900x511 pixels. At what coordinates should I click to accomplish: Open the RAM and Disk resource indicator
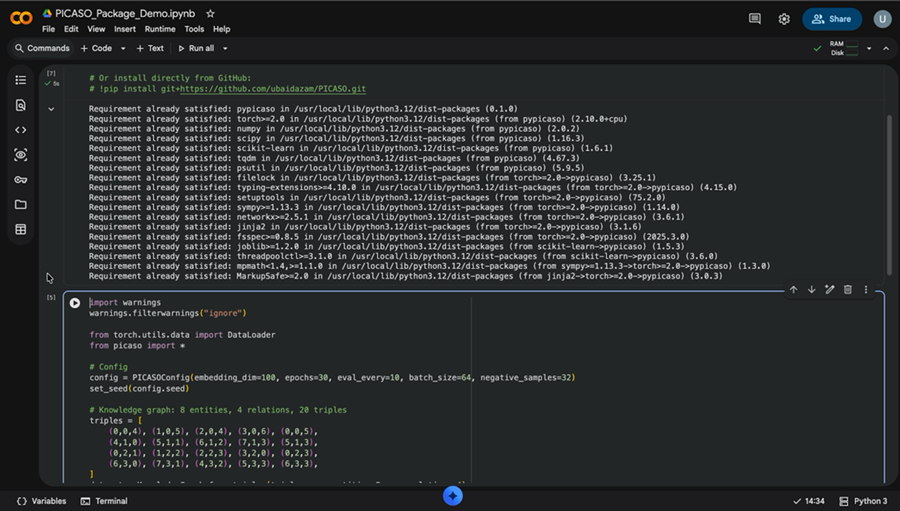coord(844,48)
